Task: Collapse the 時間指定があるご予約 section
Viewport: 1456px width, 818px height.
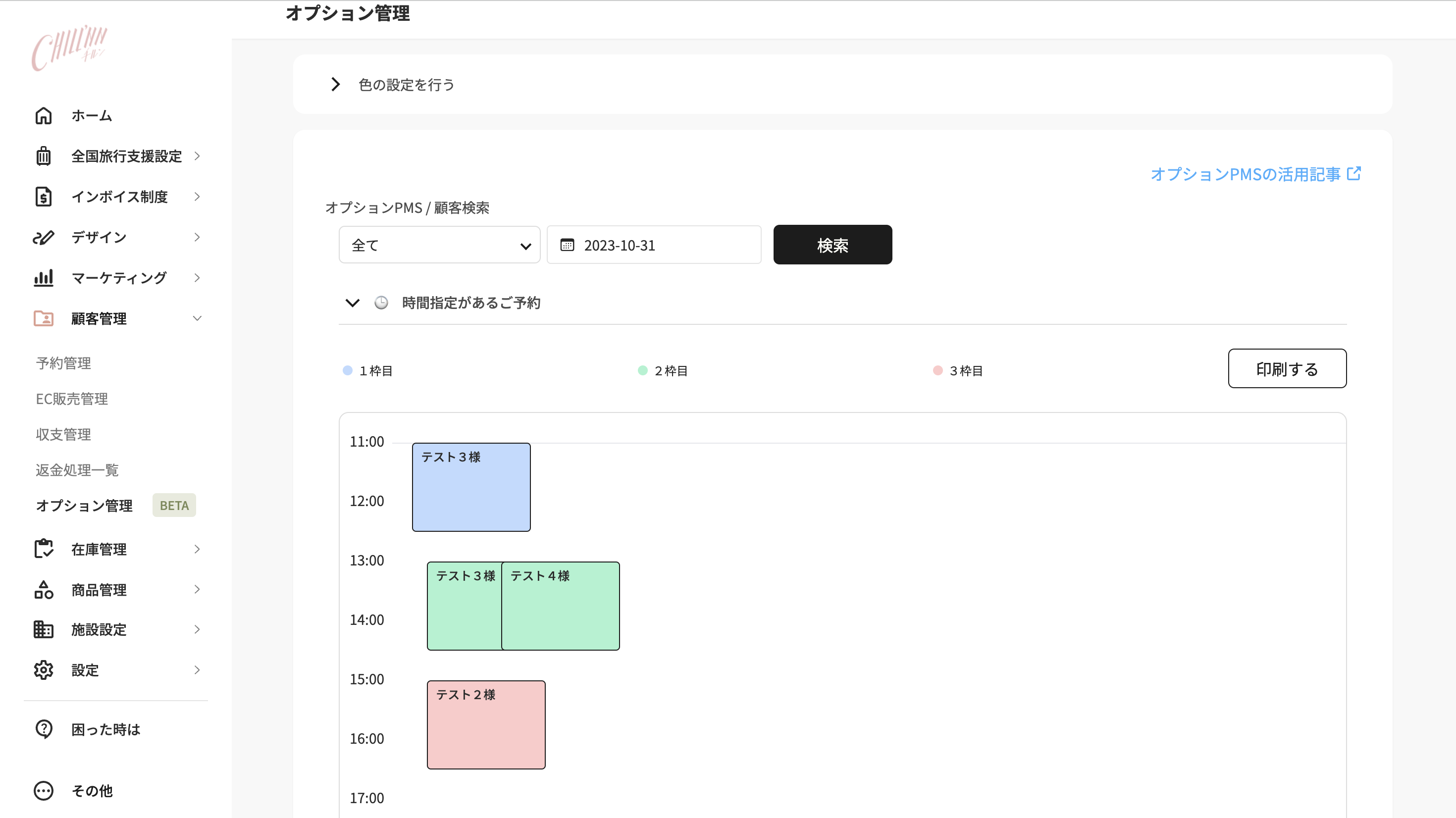Action: (352, 303)
